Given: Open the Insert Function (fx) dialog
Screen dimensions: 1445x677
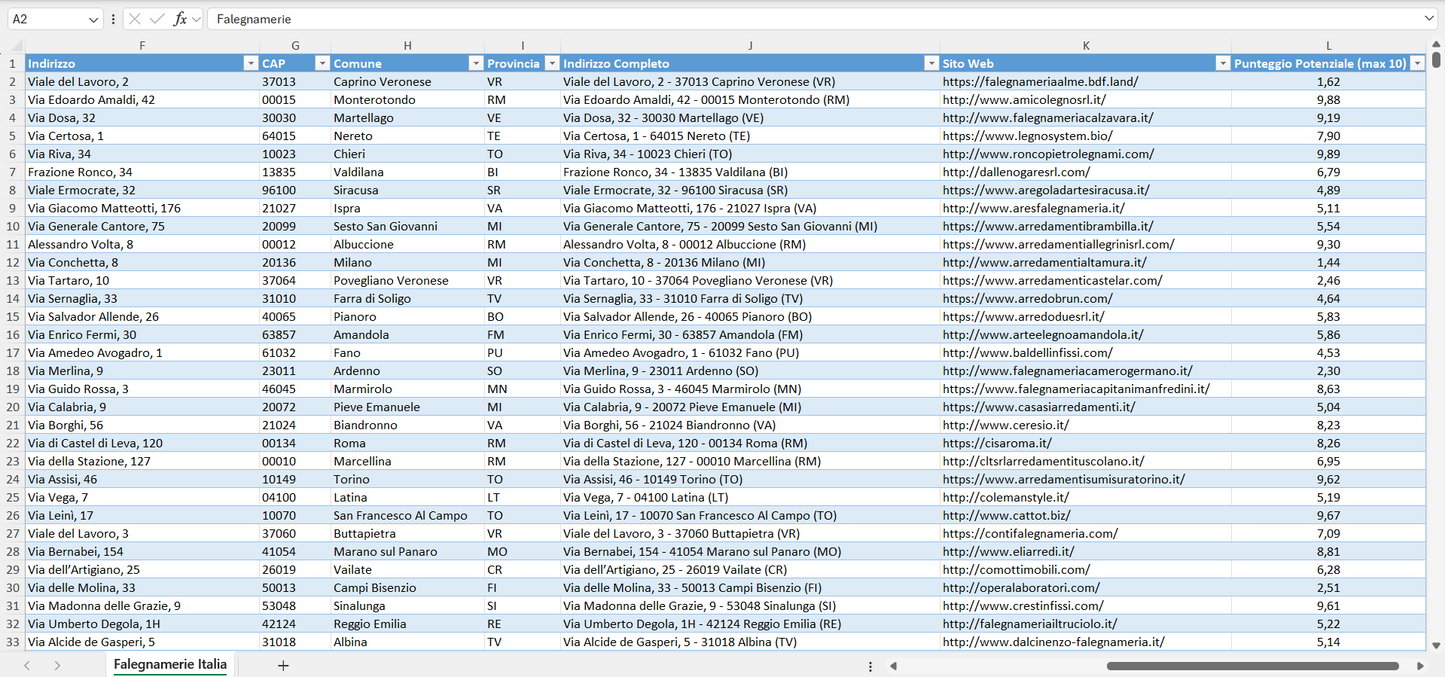Looking at the screenshot, I should 178,18.
